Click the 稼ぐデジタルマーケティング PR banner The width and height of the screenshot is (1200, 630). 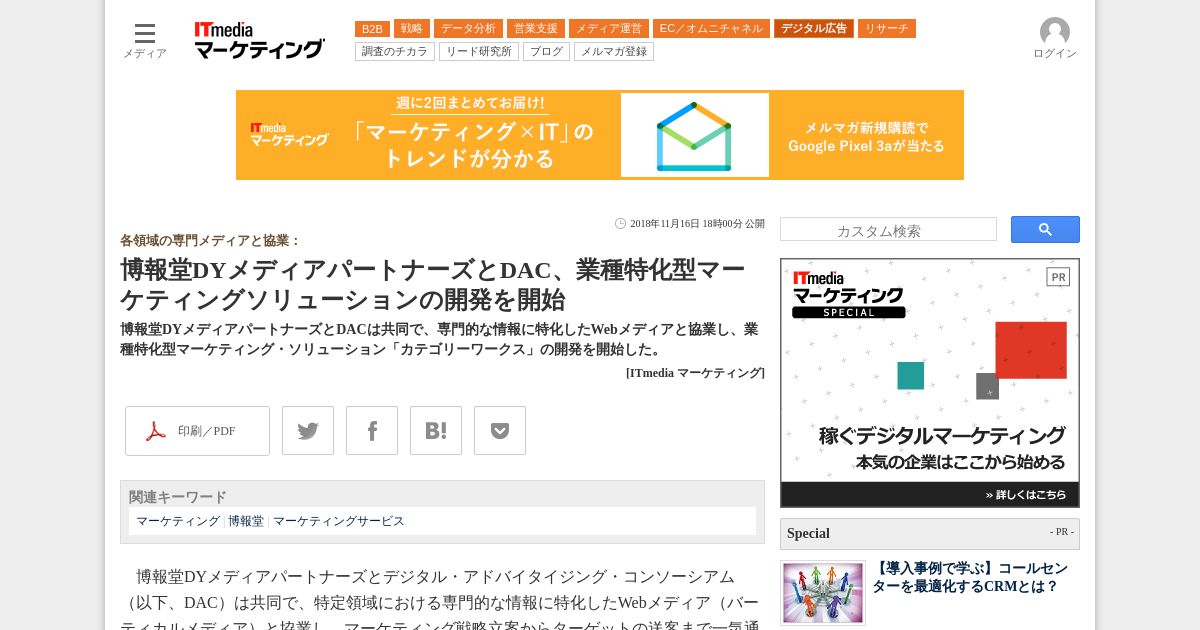930,383
